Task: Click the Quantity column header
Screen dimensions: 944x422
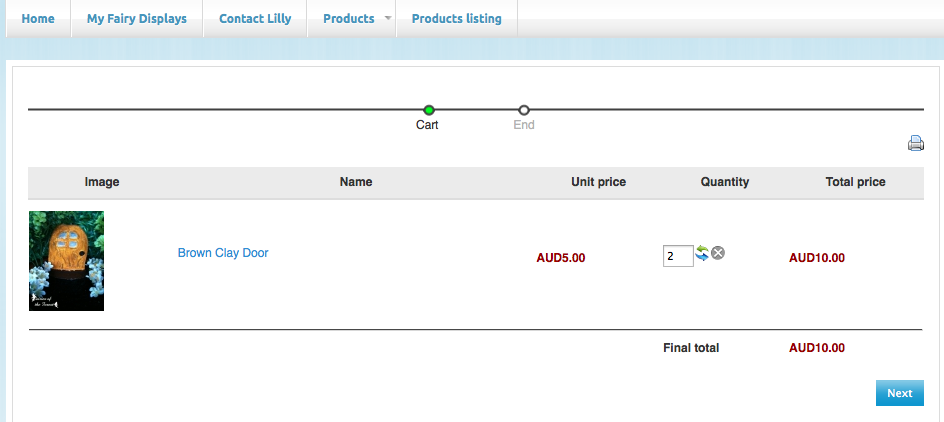Action: click(x=724, y=182)
